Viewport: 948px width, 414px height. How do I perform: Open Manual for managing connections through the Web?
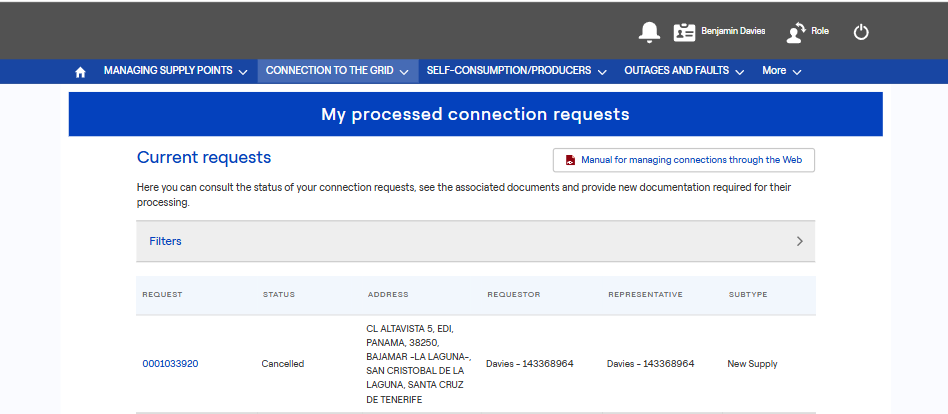point(694,160)
